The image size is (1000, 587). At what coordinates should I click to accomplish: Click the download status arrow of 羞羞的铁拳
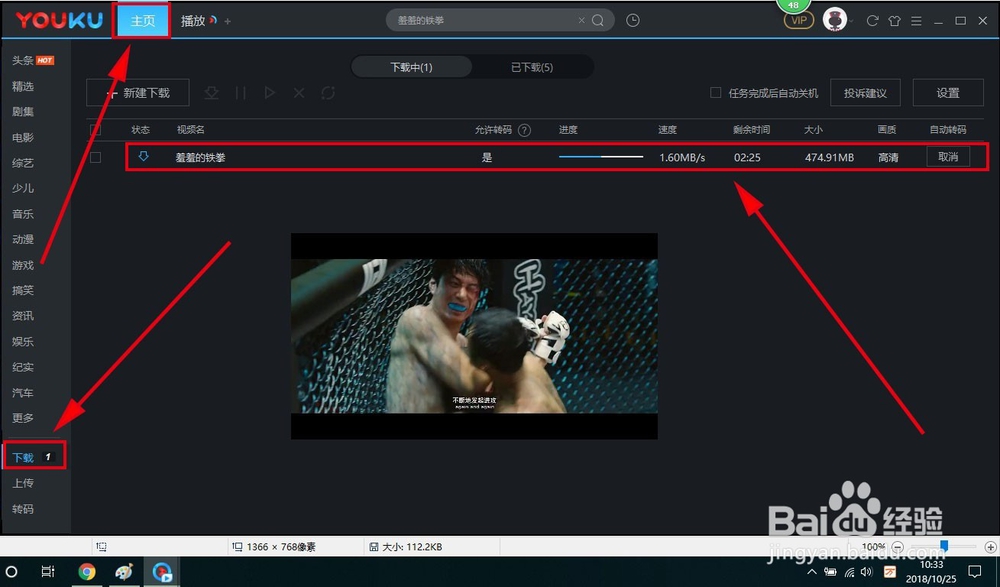tap(143, 156)
